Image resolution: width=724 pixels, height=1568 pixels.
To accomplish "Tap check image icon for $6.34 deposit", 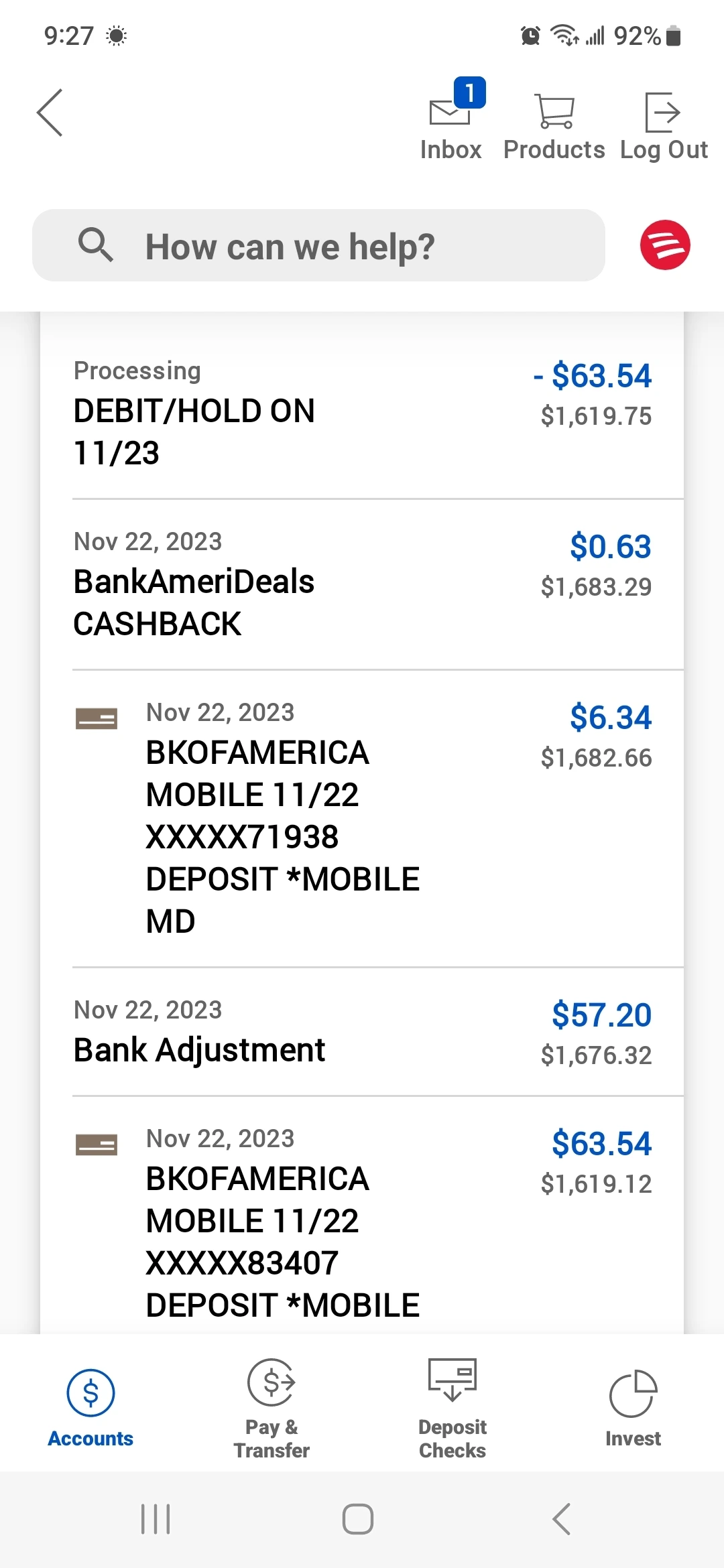I will point(97,719).
